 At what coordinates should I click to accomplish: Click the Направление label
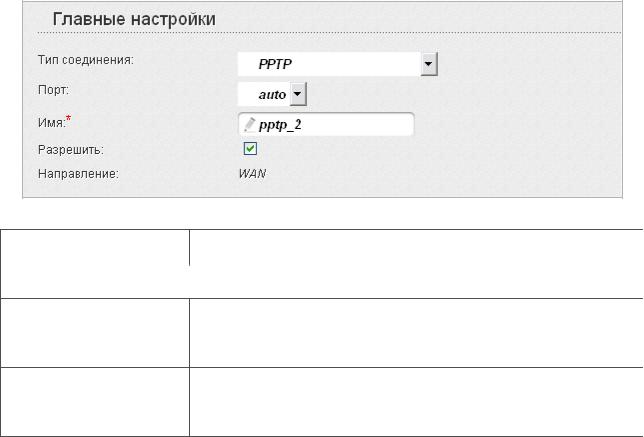coord(78,174)
